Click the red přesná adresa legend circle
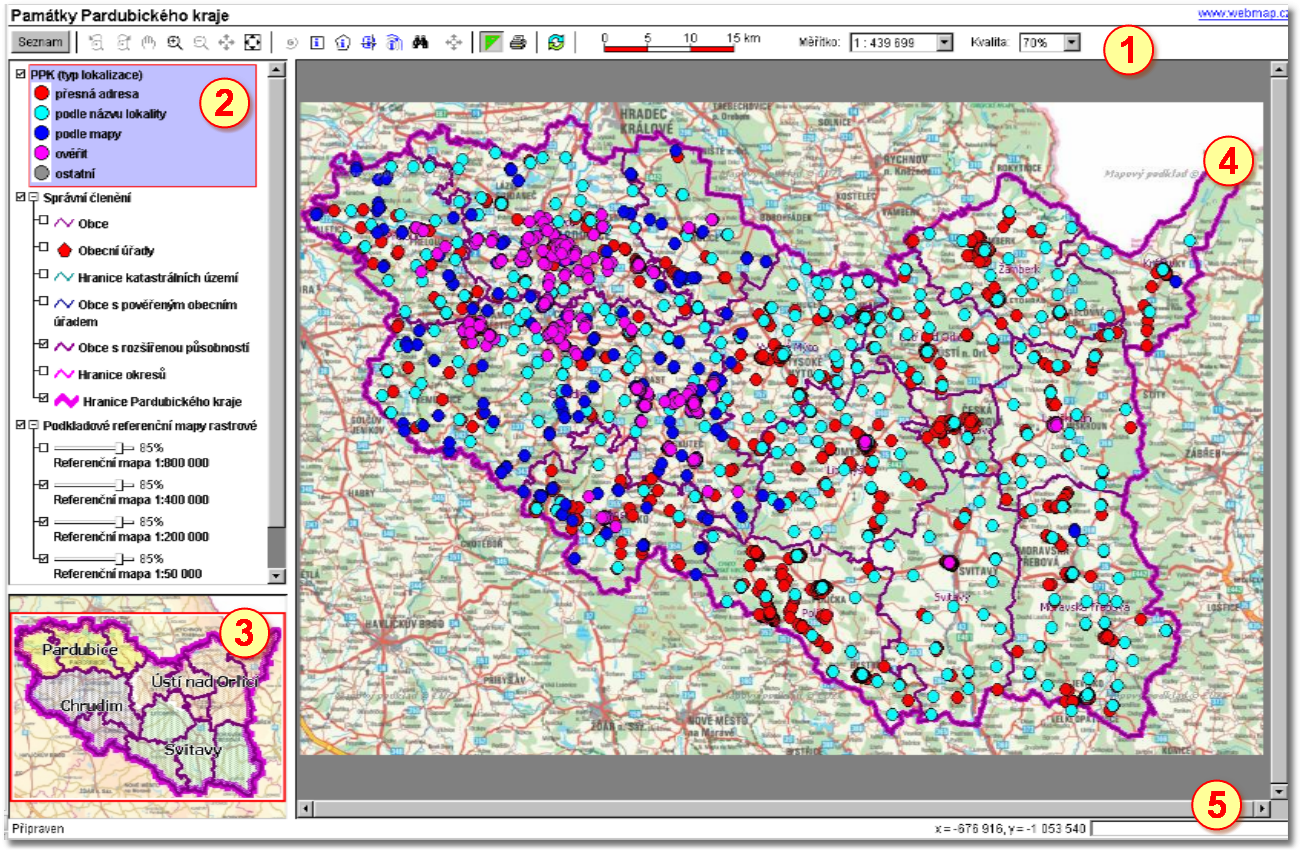Screen dimensions: 1302x854 pos(41,94)
